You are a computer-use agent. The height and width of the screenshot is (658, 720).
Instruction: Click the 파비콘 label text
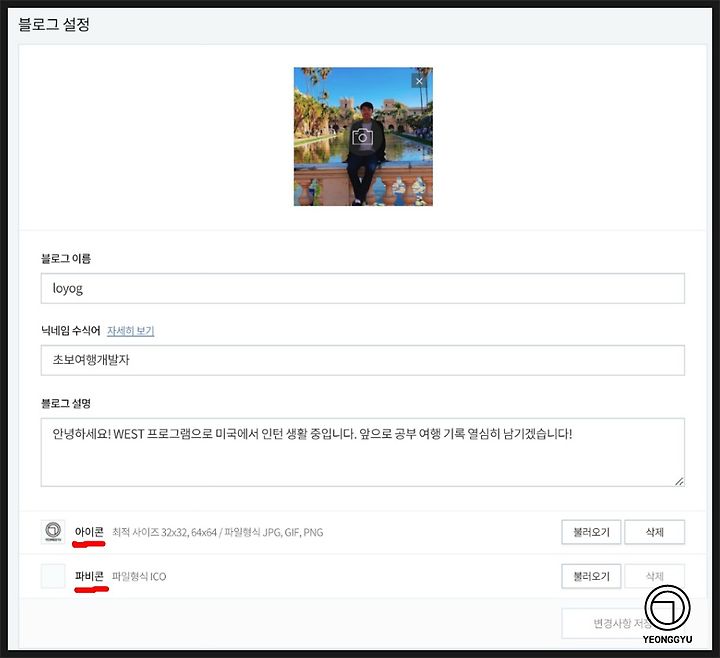[89, 576]
